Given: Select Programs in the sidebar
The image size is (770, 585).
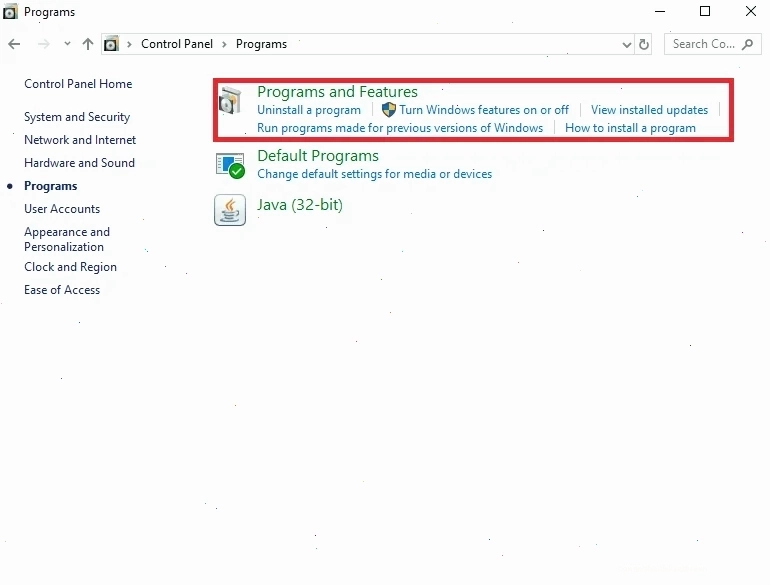Looking at the screenshot, I should (x=51, y=186).
